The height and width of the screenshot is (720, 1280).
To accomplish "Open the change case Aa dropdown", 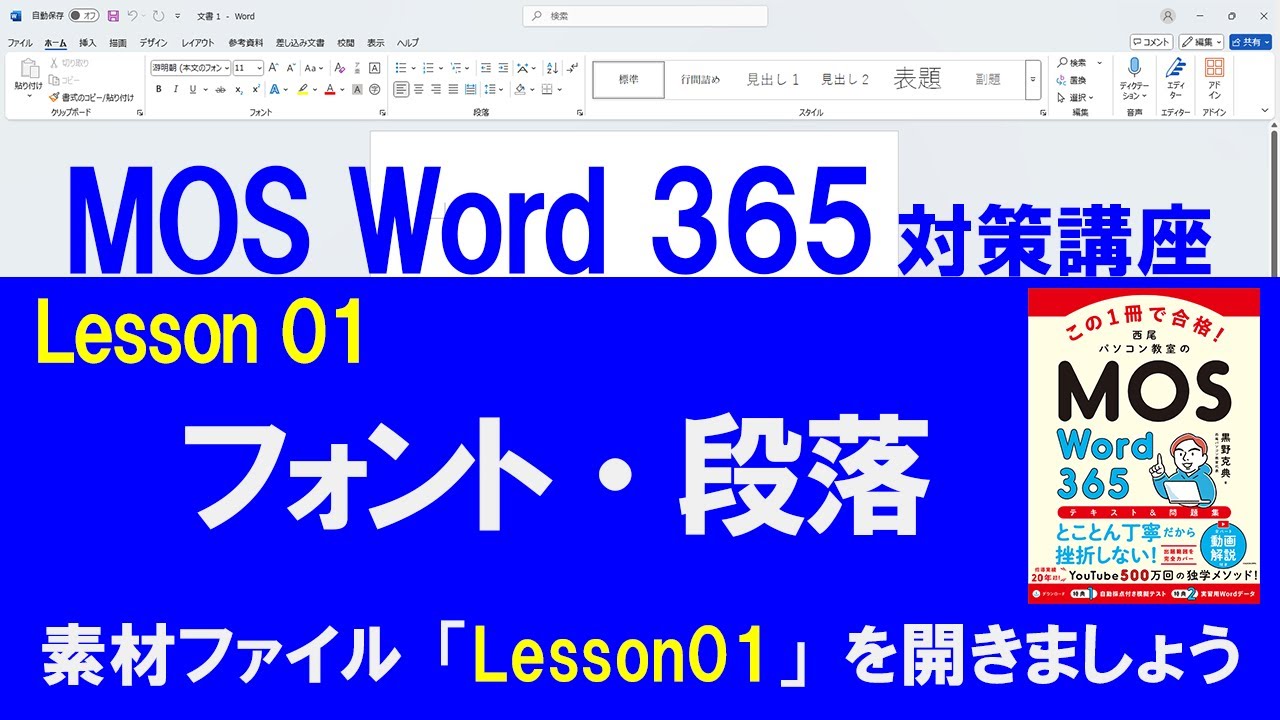I will 314,68.
